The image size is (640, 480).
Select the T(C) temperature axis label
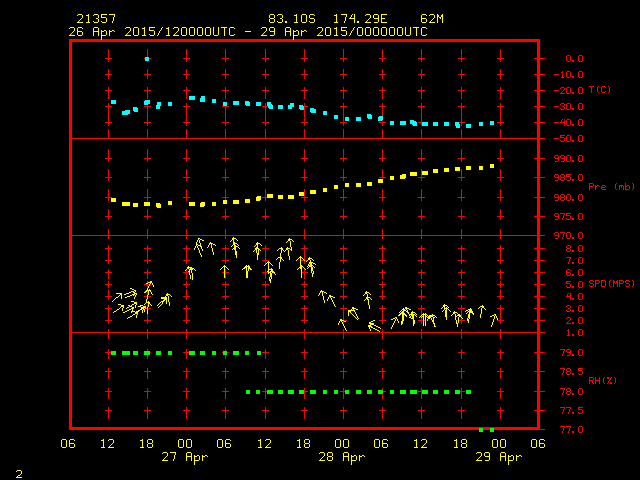[x=599, y=90]
